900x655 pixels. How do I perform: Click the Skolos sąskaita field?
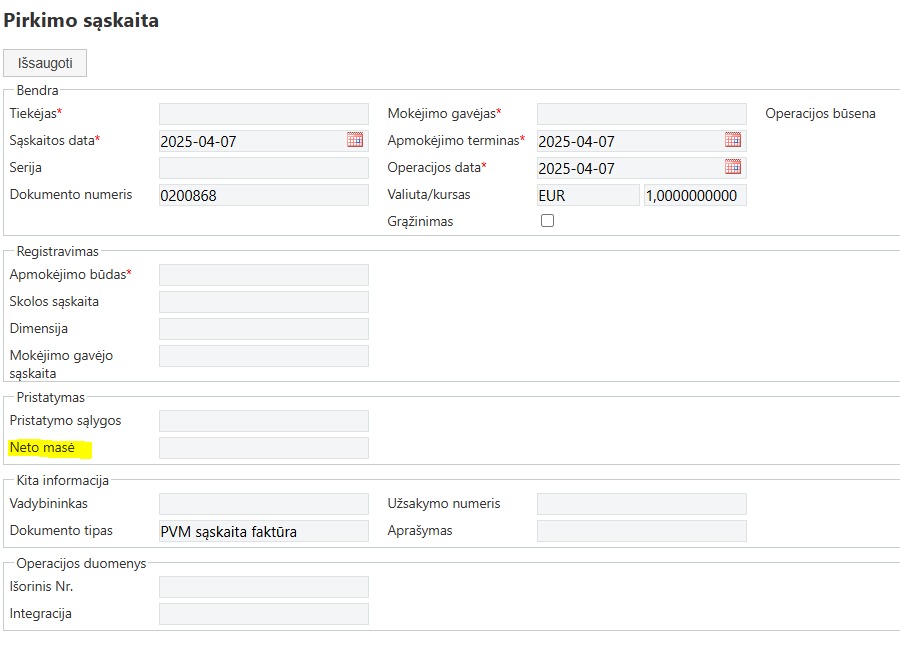coord(264,302)
